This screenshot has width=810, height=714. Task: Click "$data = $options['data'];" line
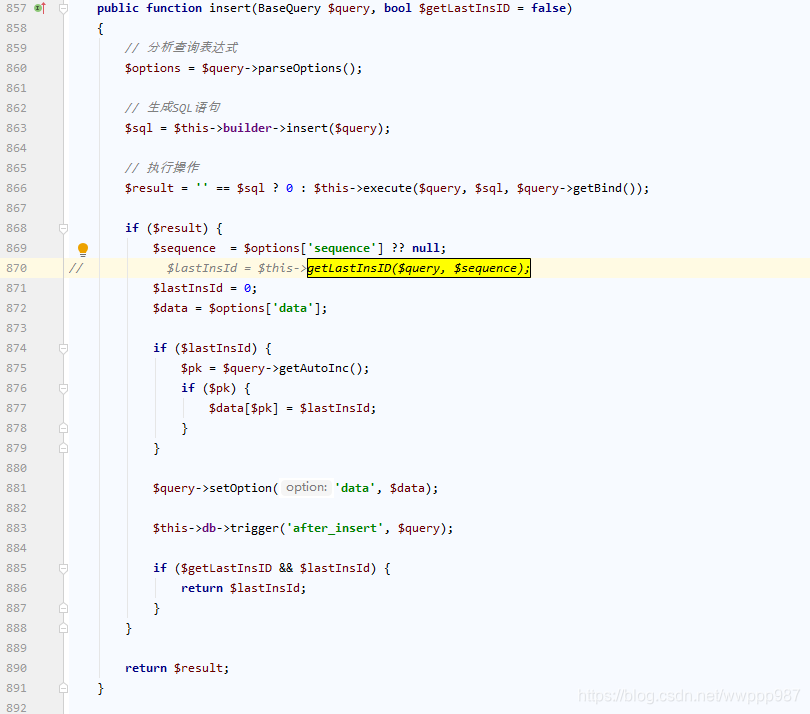240,308
